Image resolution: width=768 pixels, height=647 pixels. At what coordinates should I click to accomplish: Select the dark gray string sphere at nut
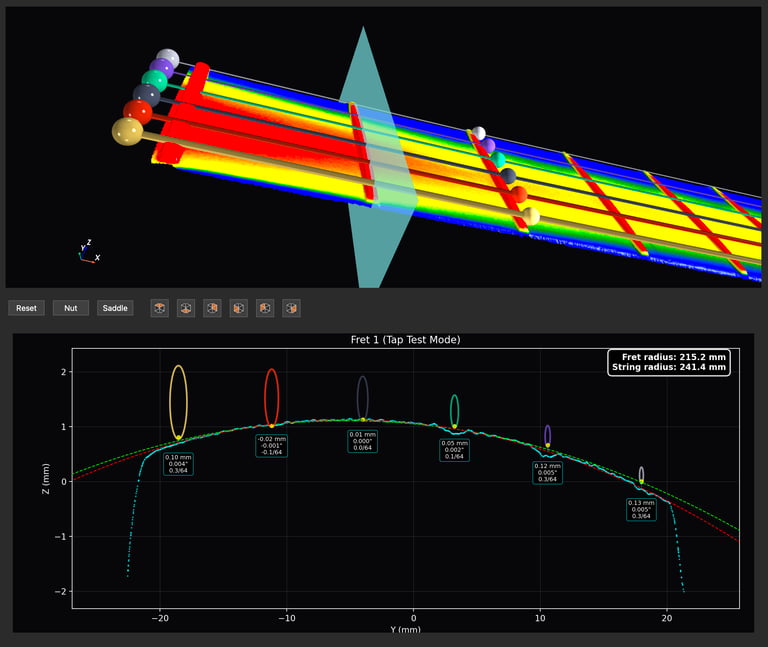click(146, 95)
